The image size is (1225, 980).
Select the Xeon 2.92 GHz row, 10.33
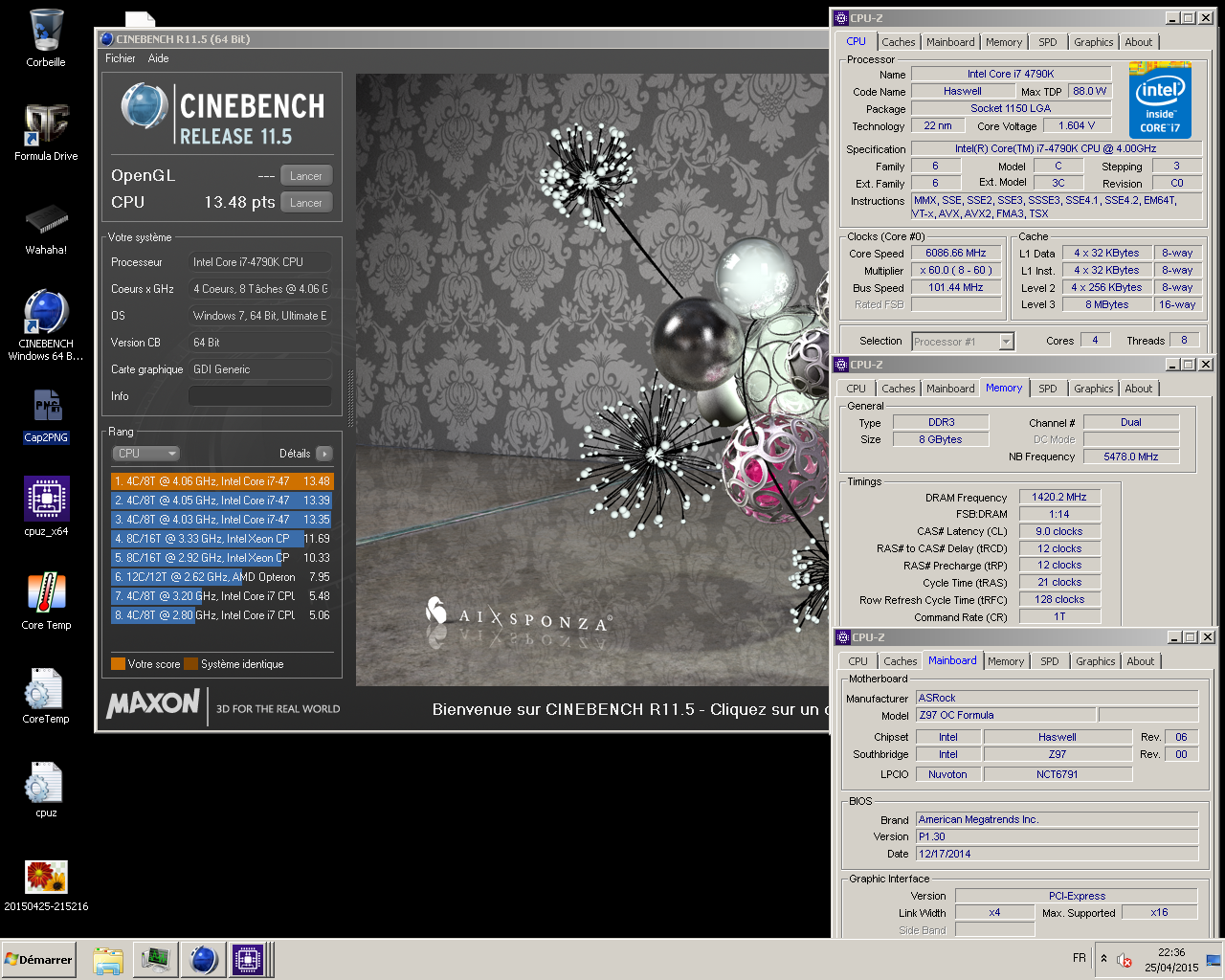pos(222,558)
